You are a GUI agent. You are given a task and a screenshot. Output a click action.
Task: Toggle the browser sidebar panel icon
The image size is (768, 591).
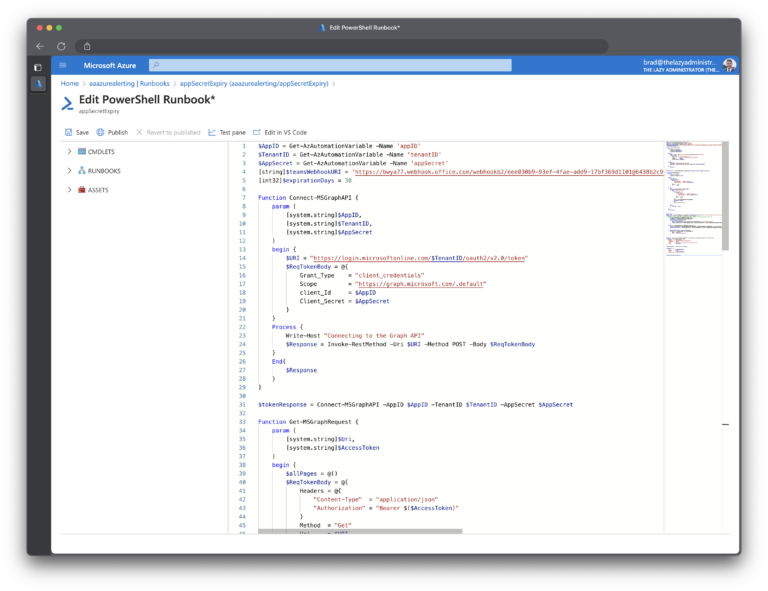(x=38, y=68)
